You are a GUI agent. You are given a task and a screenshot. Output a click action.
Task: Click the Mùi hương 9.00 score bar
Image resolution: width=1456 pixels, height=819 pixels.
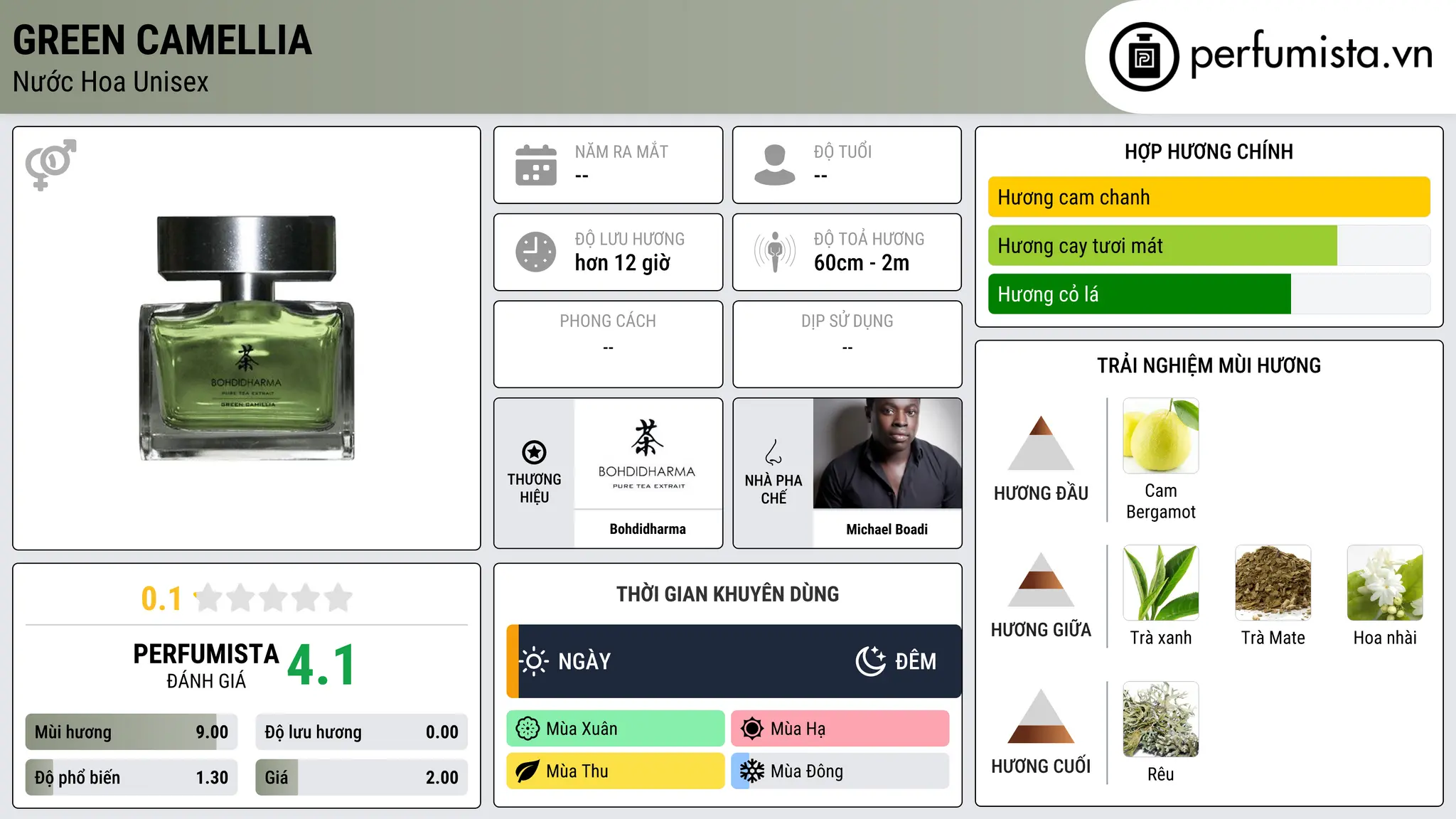tap(132, 732)
